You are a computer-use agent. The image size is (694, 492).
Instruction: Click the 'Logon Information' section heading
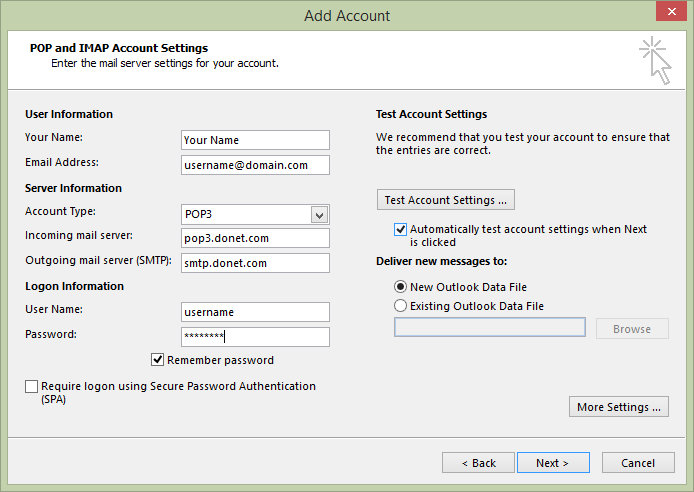tap(74, 286)
